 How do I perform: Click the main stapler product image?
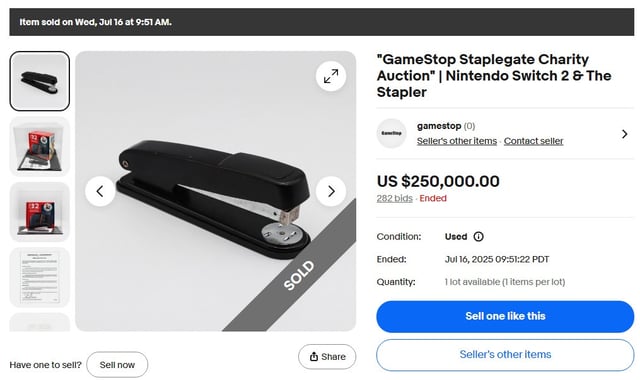tap(216, 191)
